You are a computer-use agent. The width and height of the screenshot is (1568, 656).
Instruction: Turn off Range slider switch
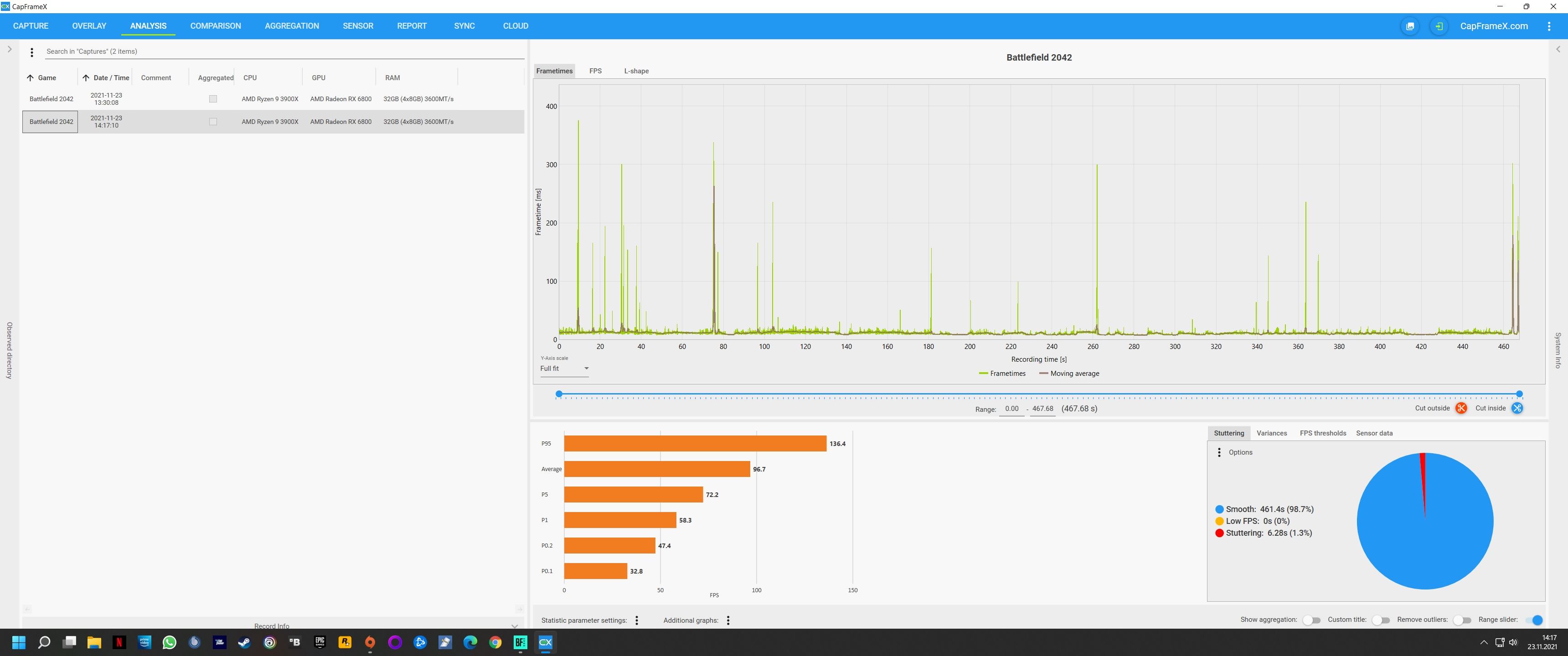click(x=1535, y=620)
